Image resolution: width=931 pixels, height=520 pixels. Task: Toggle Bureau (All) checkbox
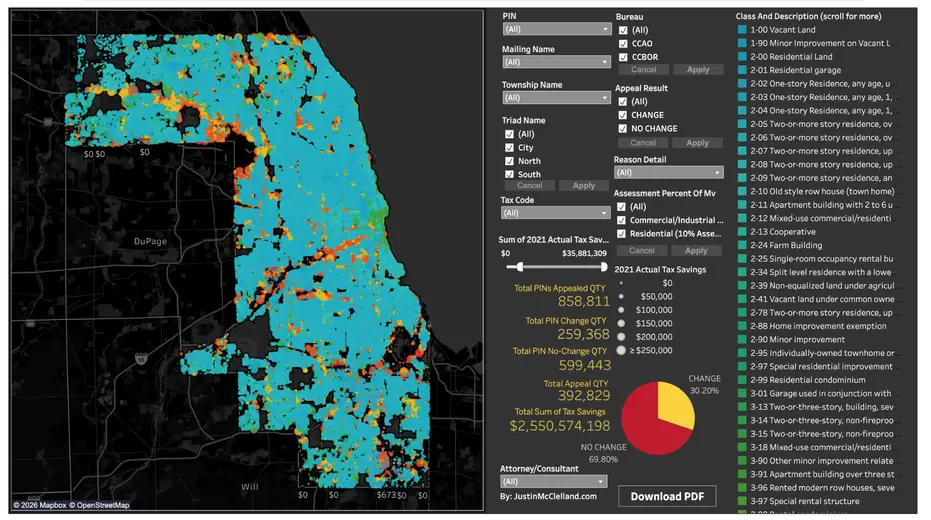pyautogui.click(x=623, y=30)
